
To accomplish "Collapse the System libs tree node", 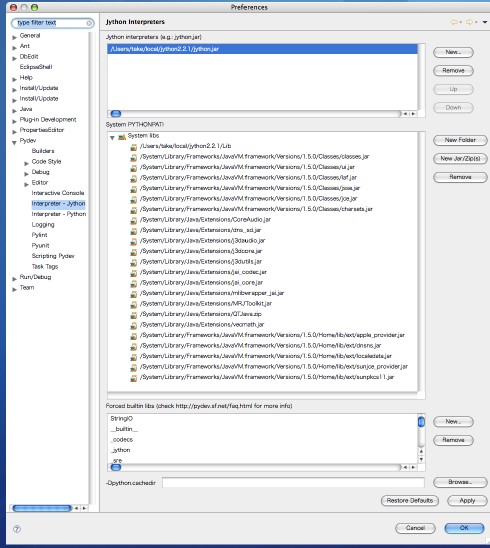I will point(112,137).
